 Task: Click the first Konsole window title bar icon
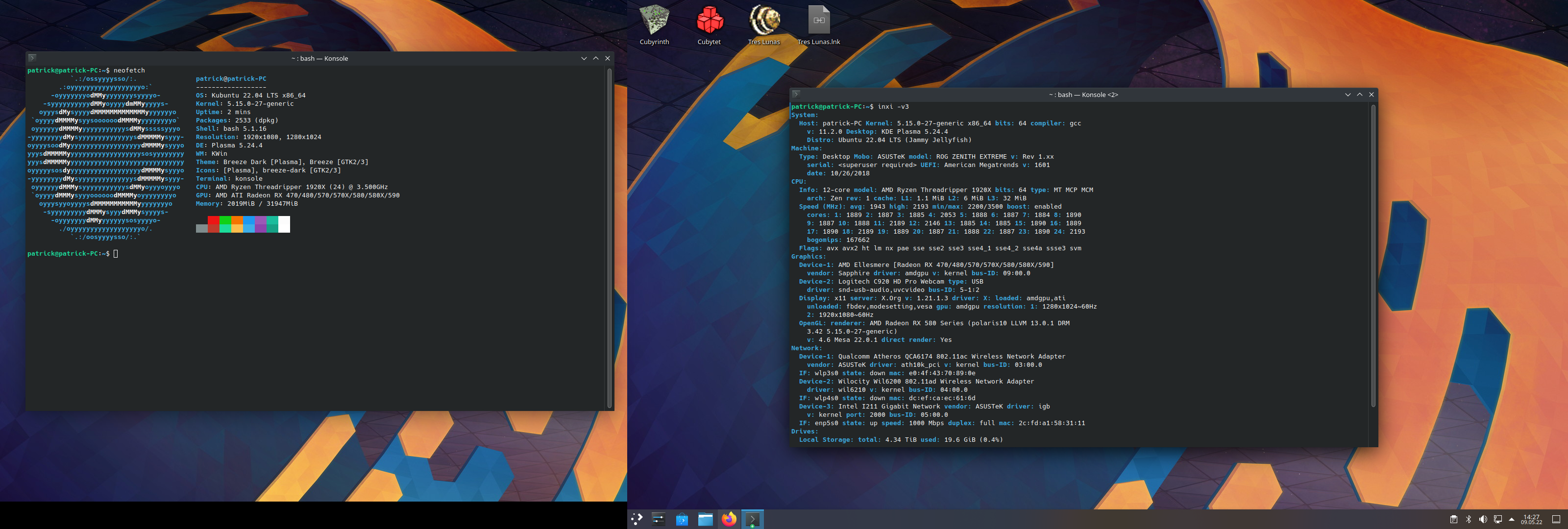click(x=32, y=58)
